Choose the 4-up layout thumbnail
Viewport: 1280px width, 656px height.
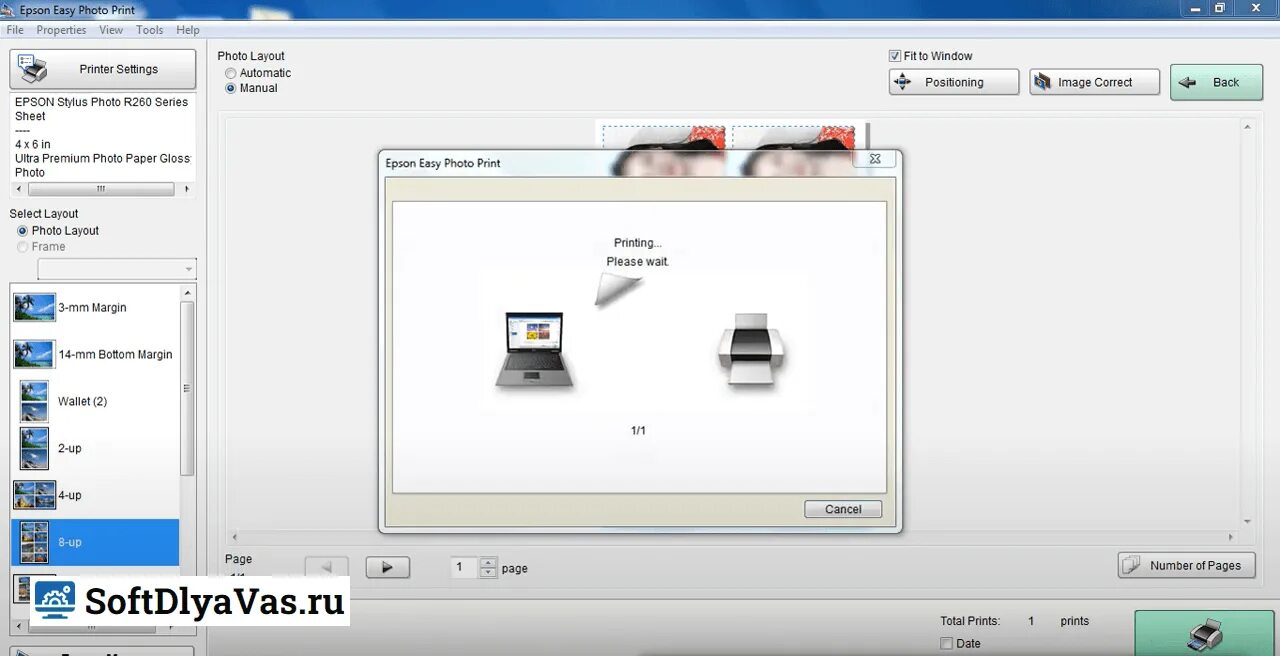(34, 495)
